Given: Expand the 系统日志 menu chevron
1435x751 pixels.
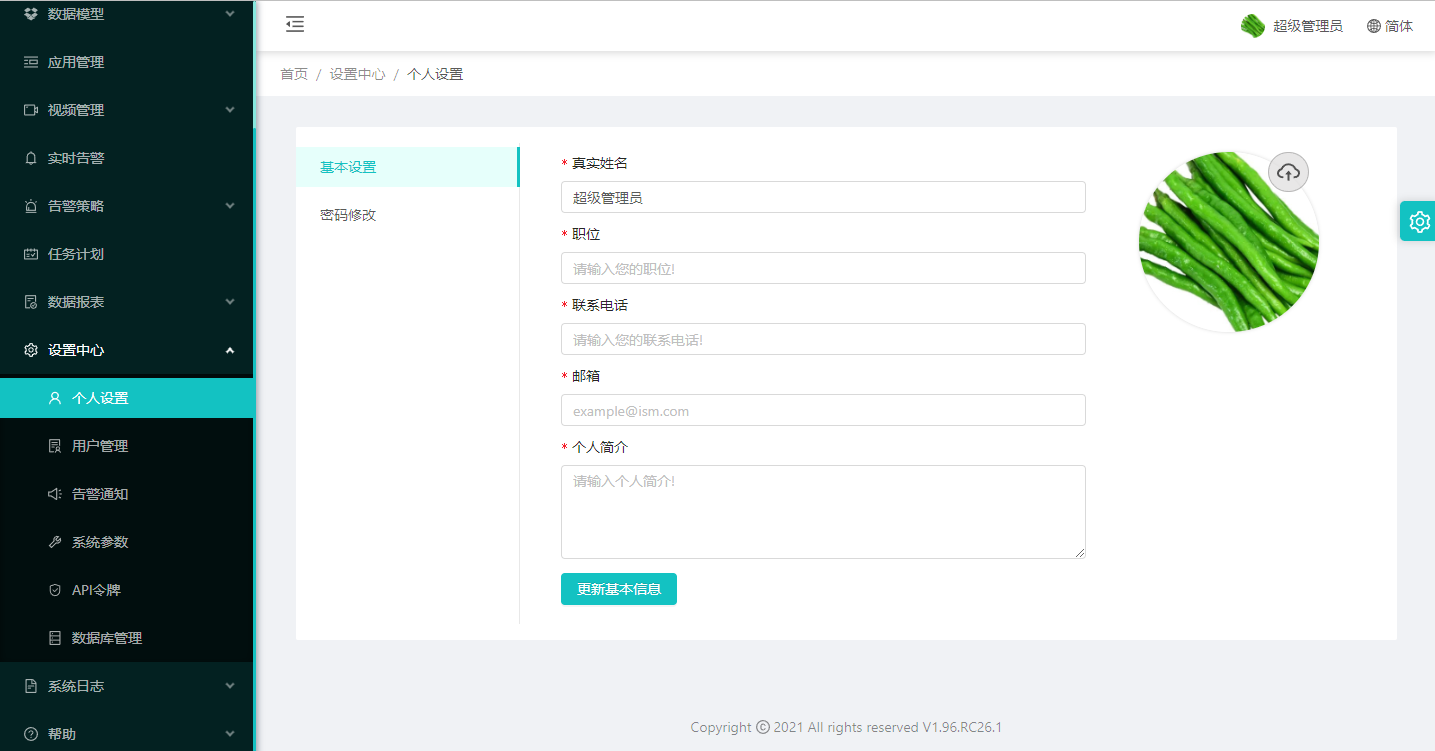Looking at the screenshot, I should [230, 686].
